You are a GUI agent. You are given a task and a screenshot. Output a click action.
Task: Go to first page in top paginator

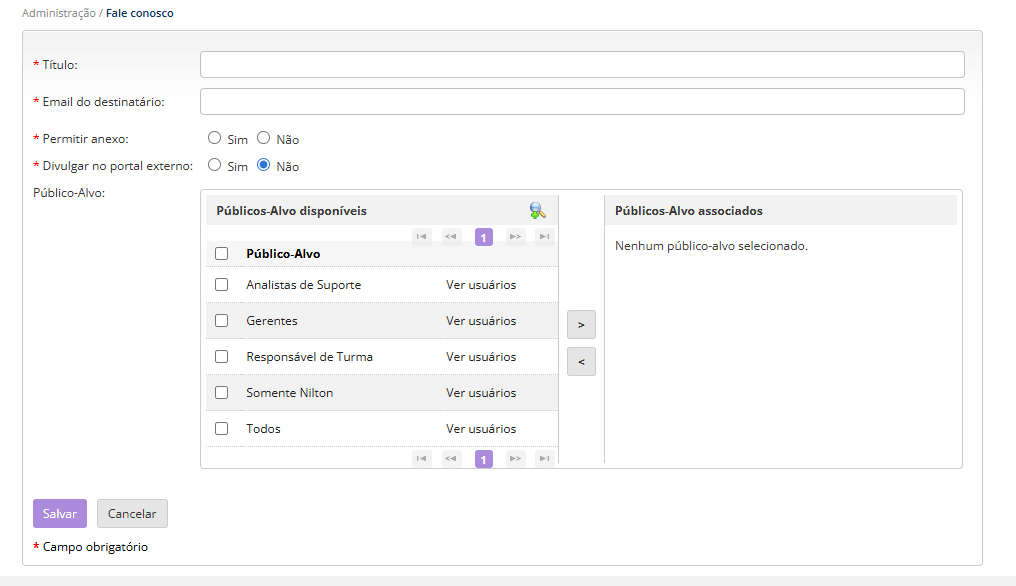click(422, 237)
